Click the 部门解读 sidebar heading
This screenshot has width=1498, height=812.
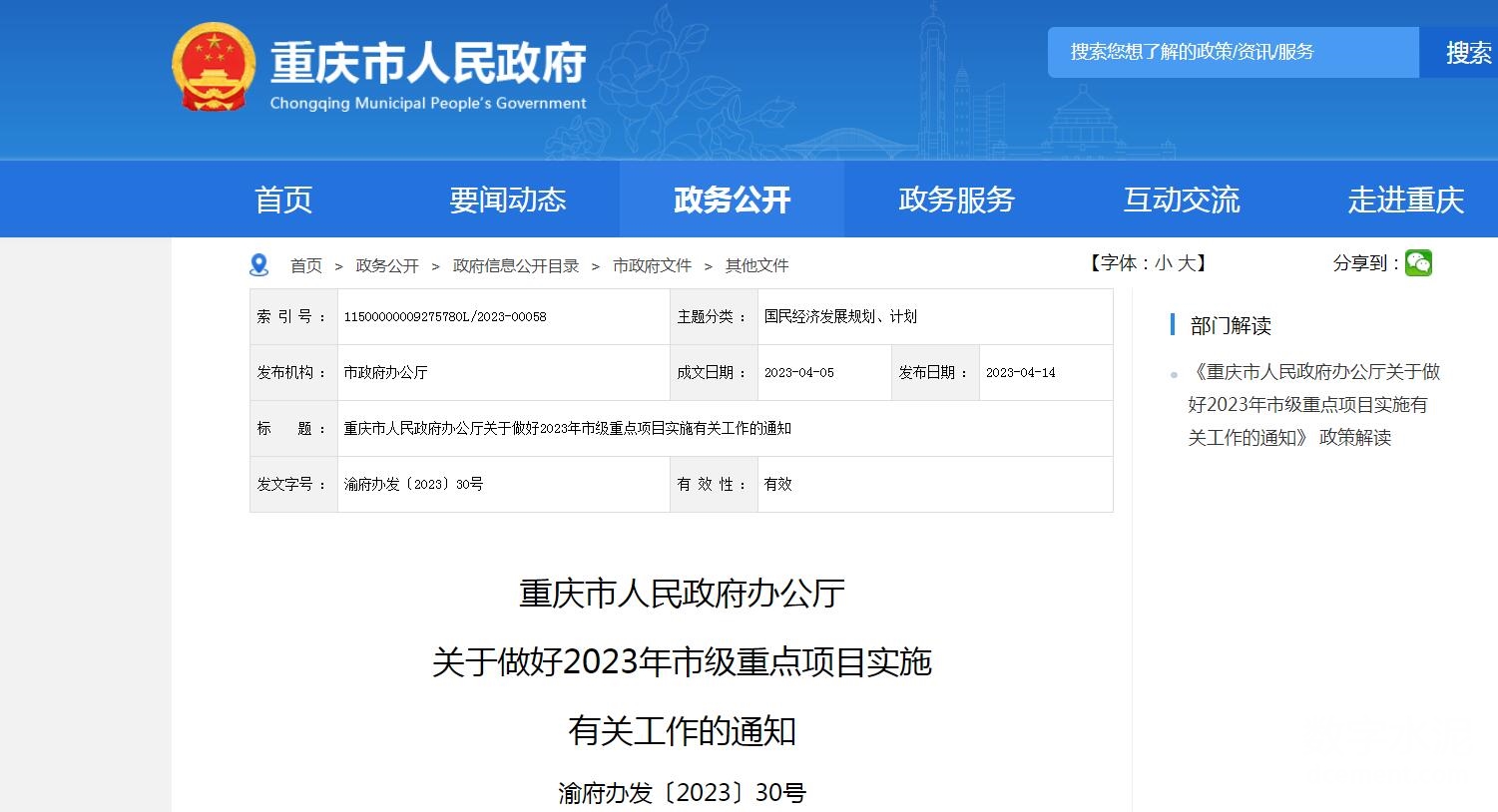(1231, 325)
